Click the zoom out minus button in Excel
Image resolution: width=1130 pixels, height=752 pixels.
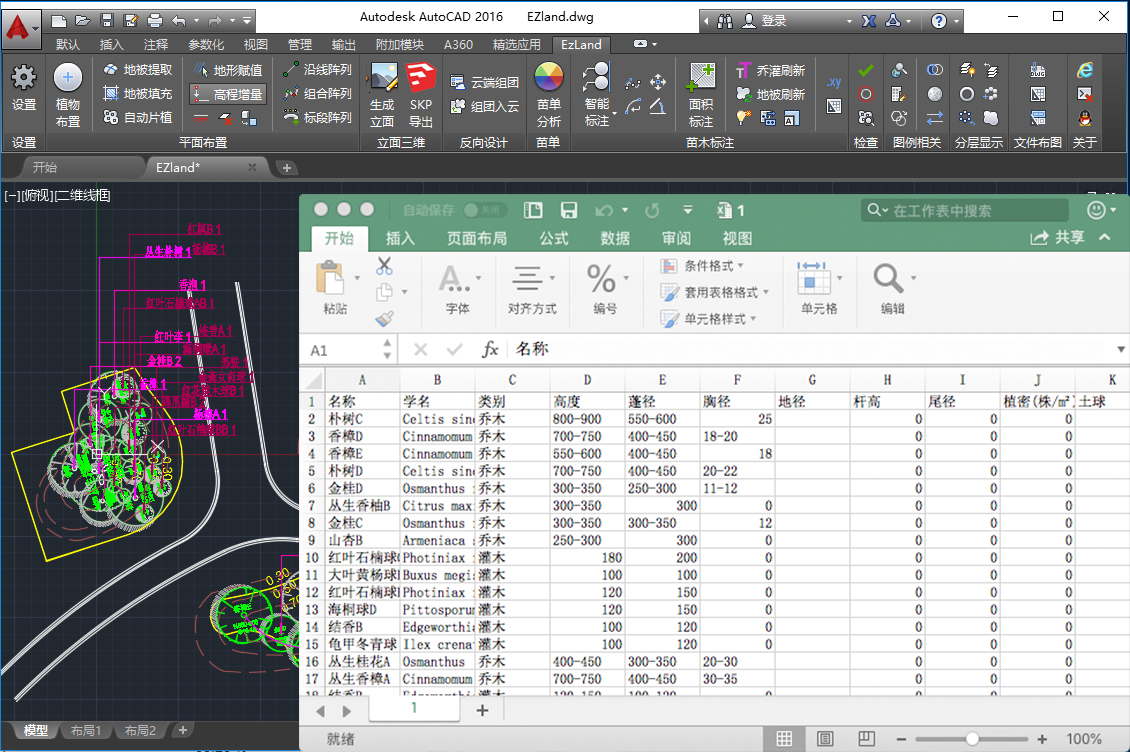(x=901, y=739)
